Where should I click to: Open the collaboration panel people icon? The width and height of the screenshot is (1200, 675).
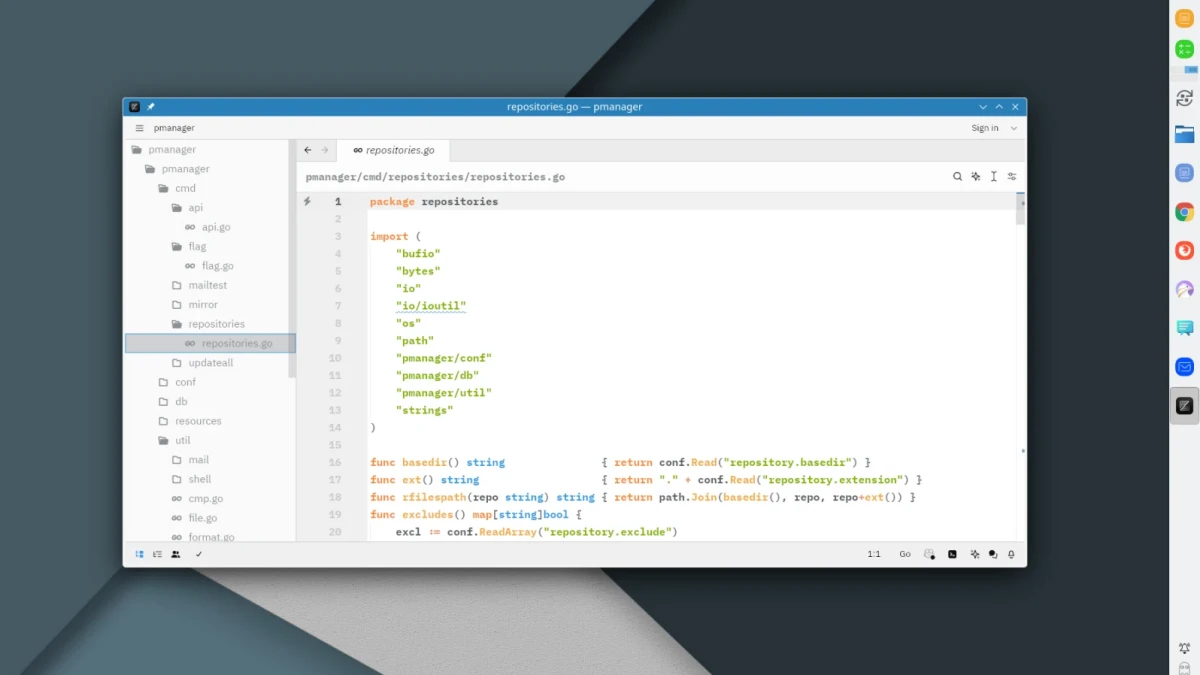pyautogui.click(x=176, y=554)
